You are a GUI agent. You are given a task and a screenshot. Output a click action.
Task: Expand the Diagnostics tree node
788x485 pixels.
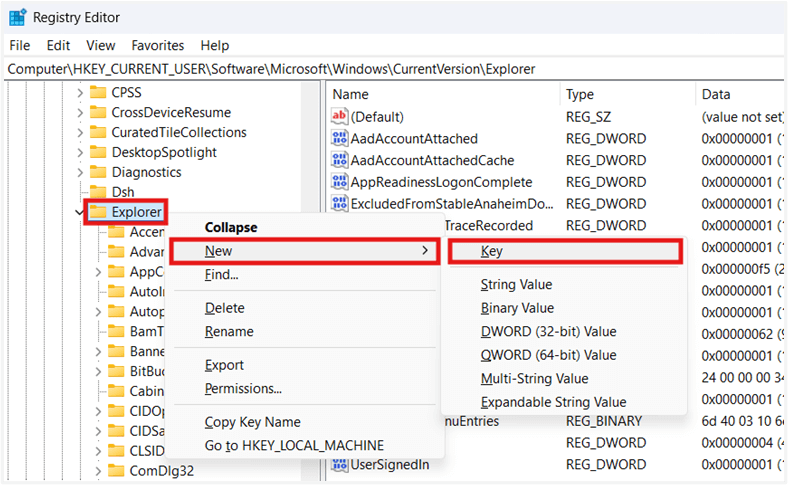coord(80,173)
